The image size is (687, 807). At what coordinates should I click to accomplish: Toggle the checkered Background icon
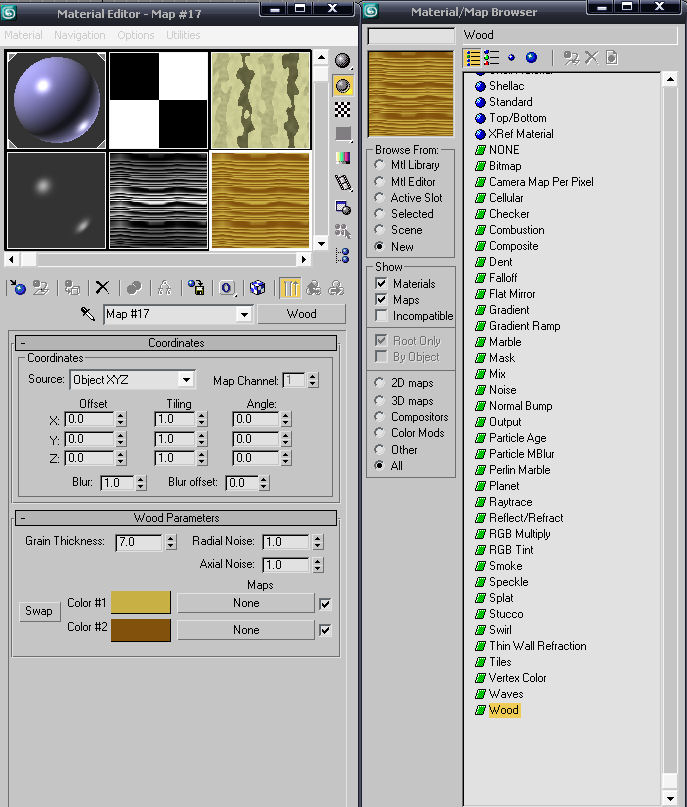tap(343, 109)
